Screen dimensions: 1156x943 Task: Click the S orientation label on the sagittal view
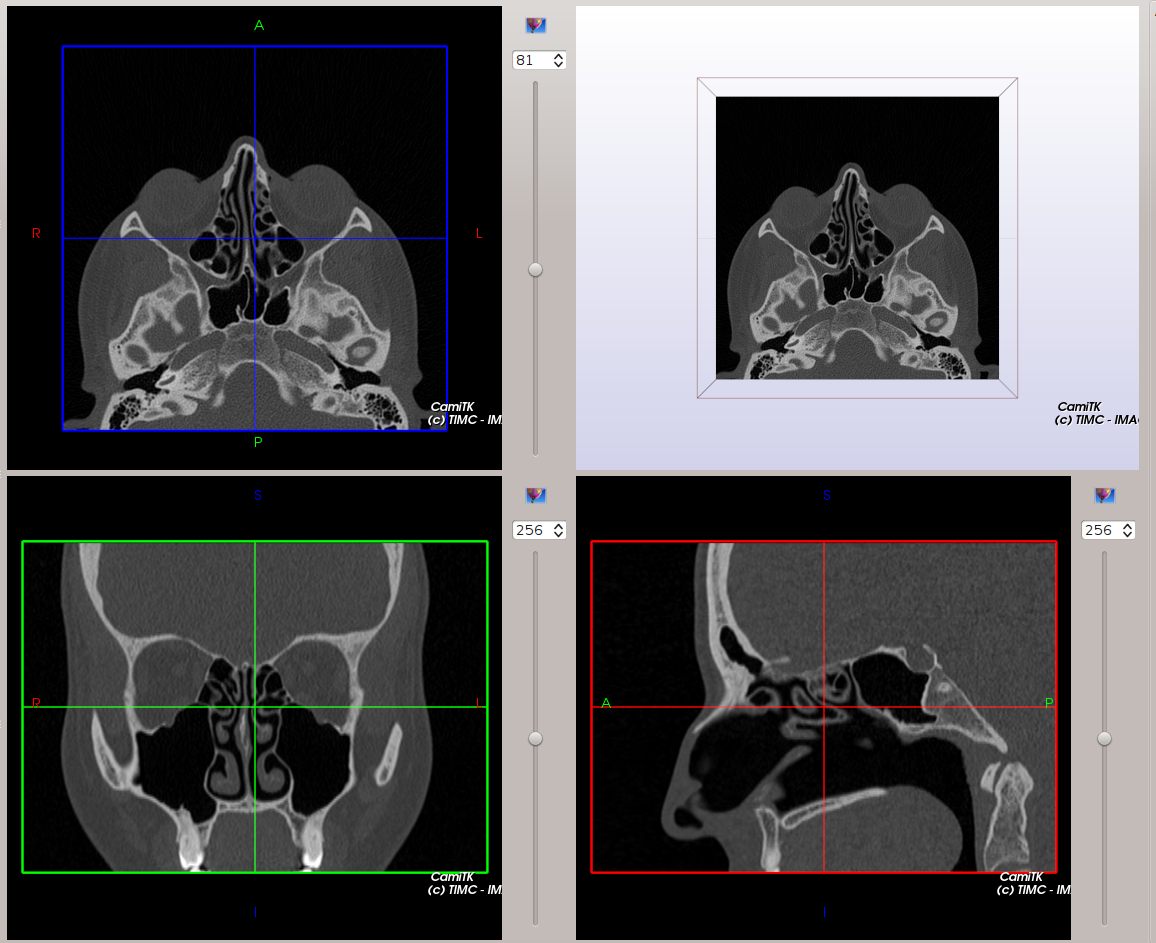click(x=825, y=495)
